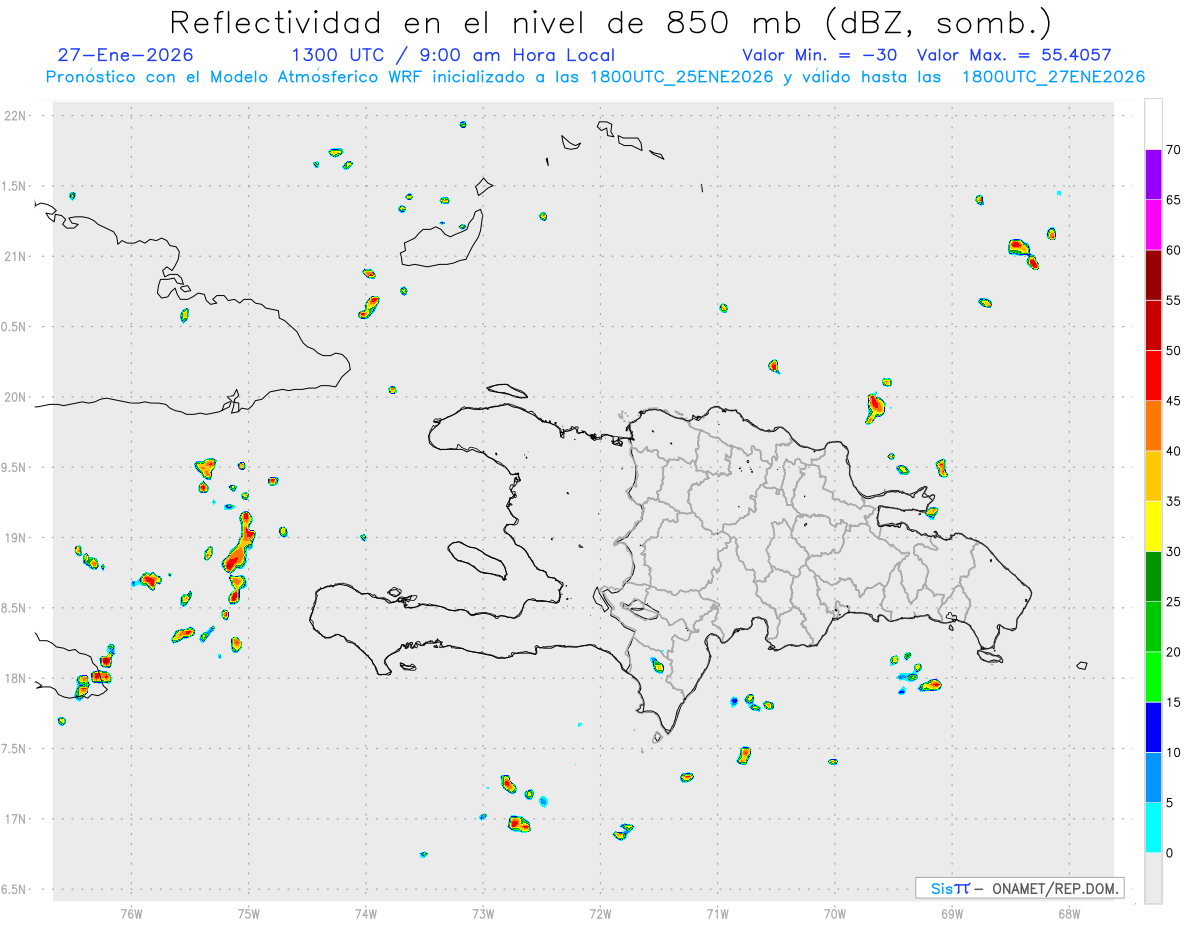Click the 'Valor Min. = -30' readout

[x=820, y=55]
